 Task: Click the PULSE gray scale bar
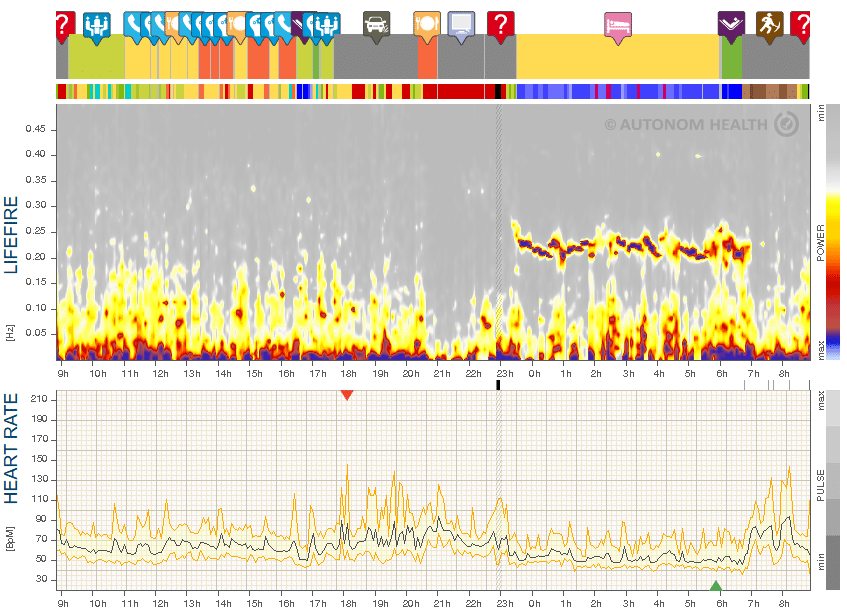point(833,490)
